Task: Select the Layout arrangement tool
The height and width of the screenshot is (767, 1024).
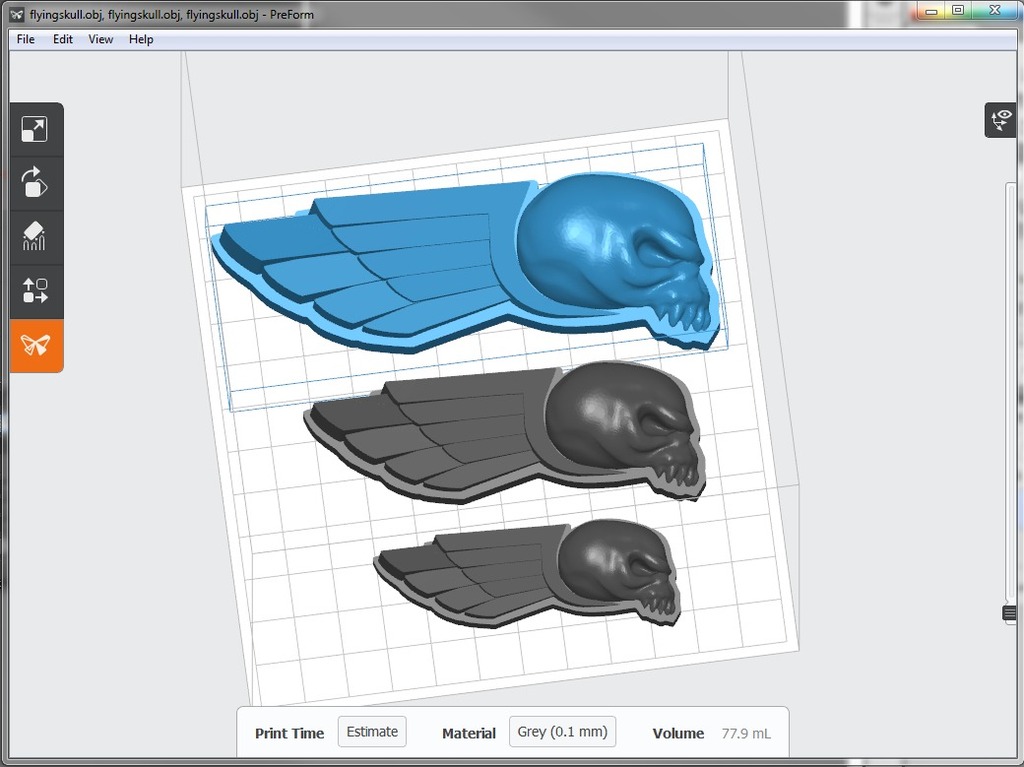Action: point(35,291)
